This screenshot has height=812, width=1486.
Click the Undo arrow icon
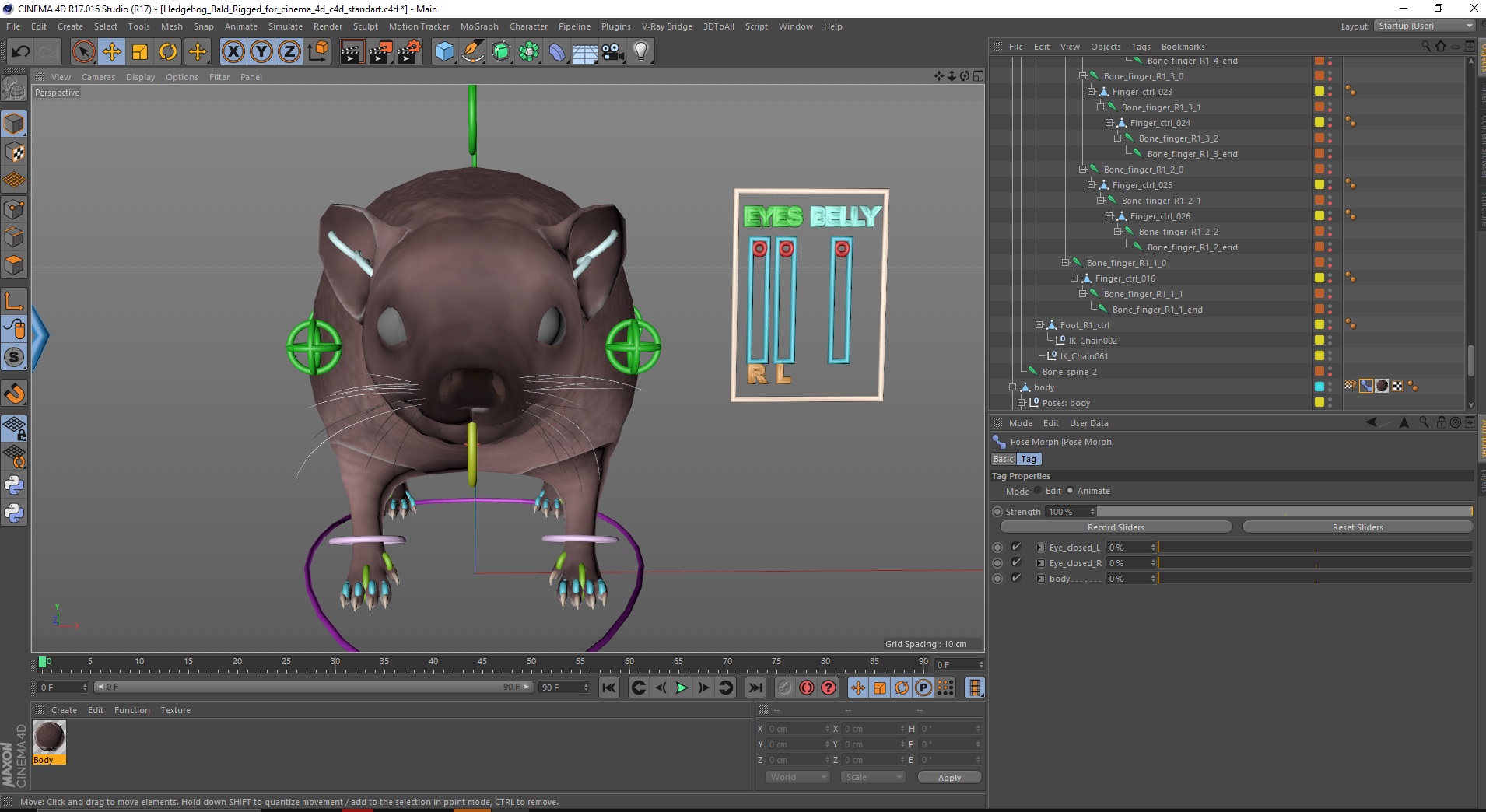click(21, 52)
